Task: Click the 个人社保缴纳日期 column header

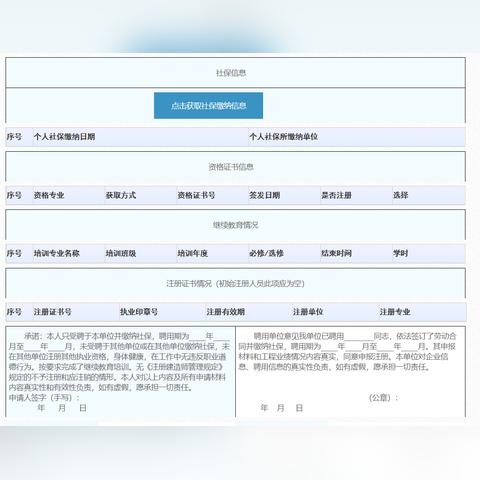Action: pos(64,137)
